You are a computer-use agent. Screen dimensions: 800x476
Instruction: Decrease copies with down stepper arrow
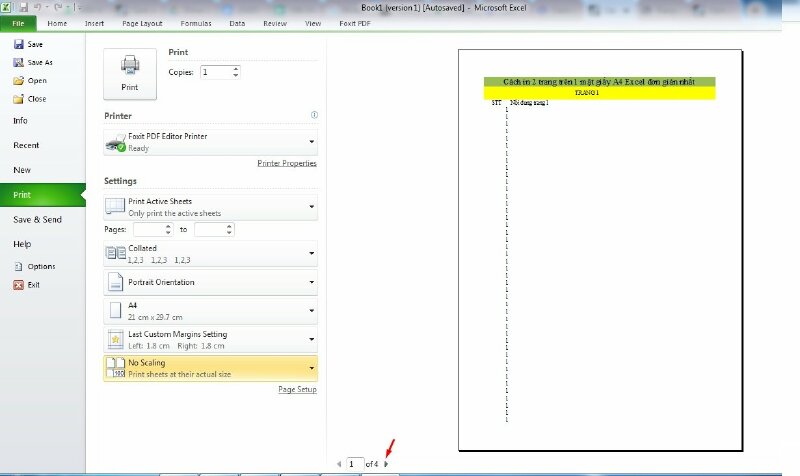coord(236,76)
